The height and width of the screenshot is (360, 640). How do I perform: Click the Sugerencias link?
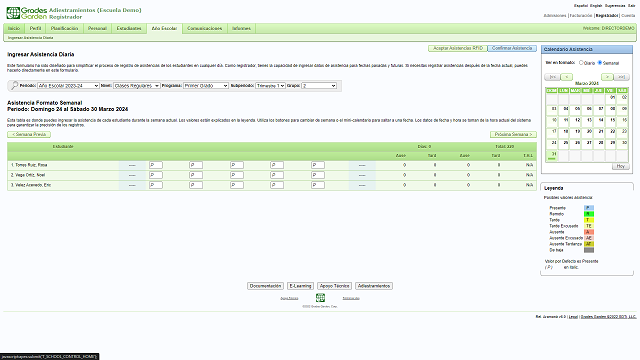(x=615, y=6)
